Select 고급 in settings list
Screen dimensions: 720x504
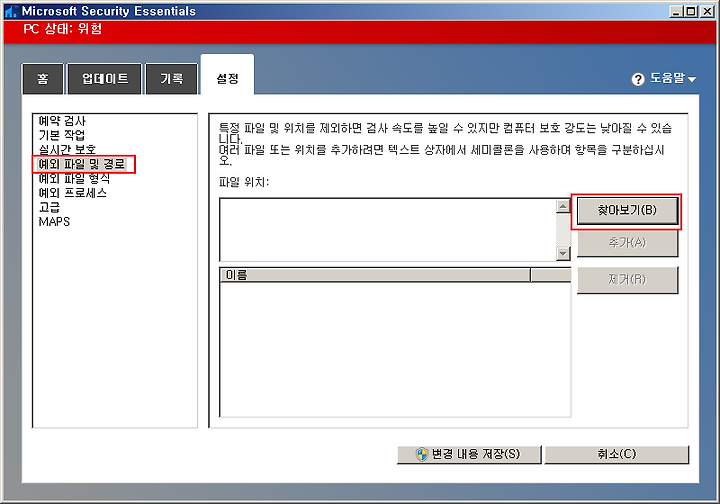click(x=49, y=207)
